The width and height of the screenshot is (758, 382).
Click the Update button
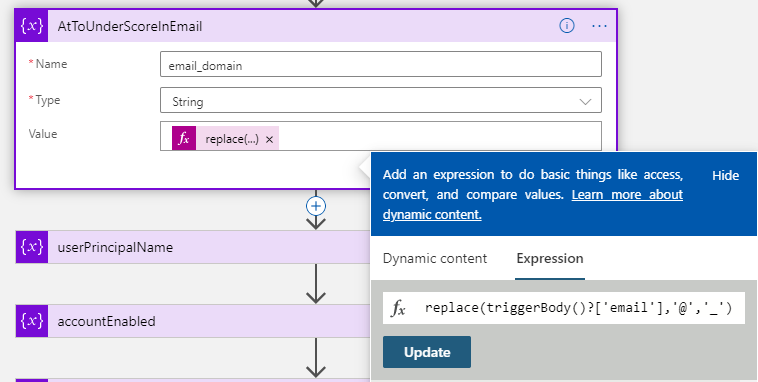click(x=427, y=352)
